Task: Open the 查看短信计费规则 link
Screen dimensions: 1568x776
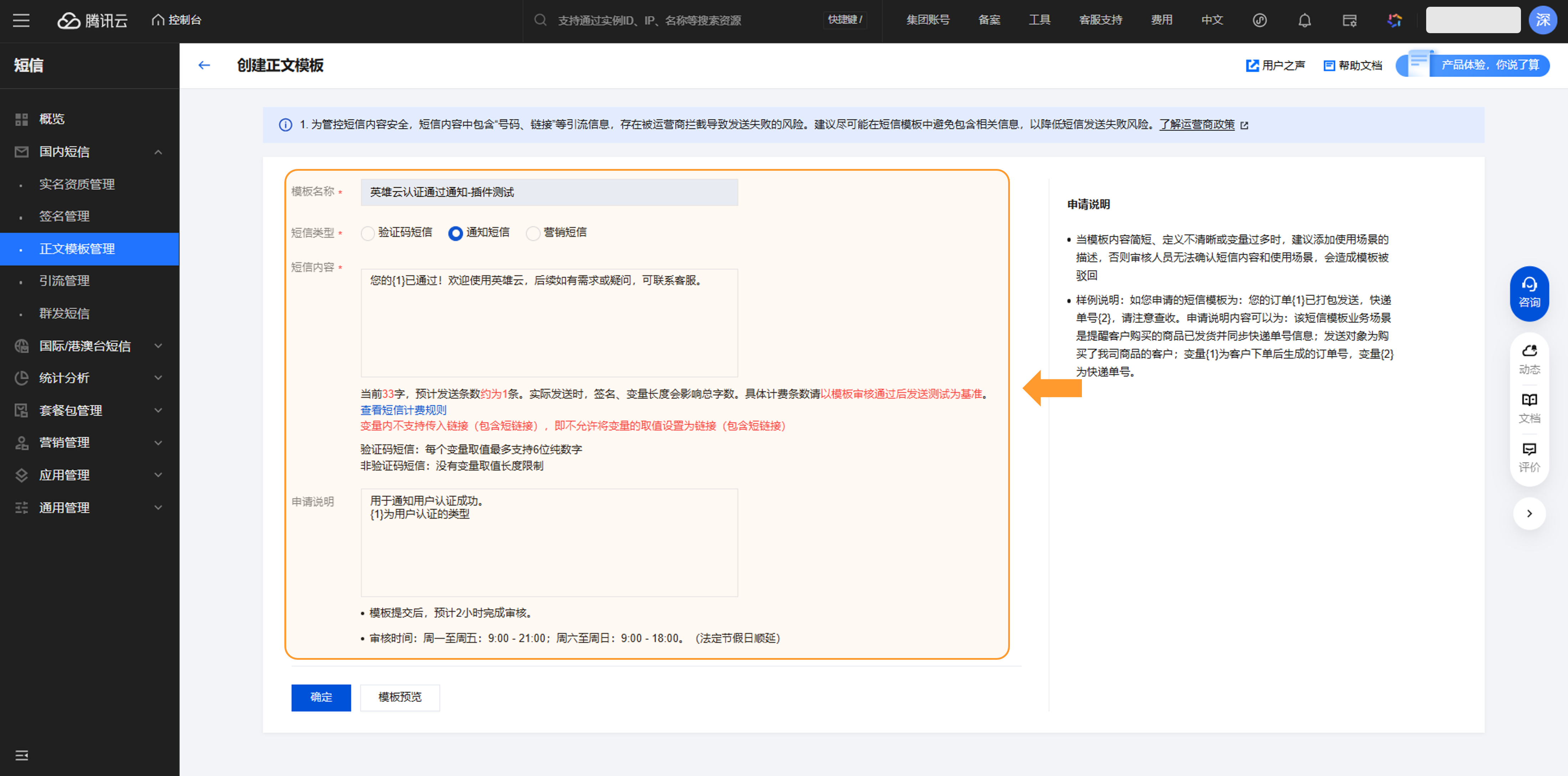Action: point(403,410)
